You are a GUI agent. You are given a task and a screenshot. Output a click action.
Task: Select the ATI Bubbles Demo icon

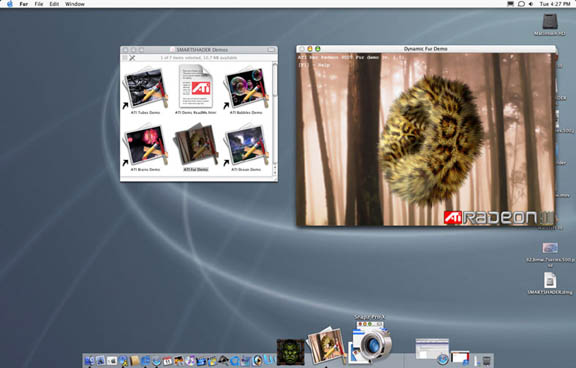(246, 87)
